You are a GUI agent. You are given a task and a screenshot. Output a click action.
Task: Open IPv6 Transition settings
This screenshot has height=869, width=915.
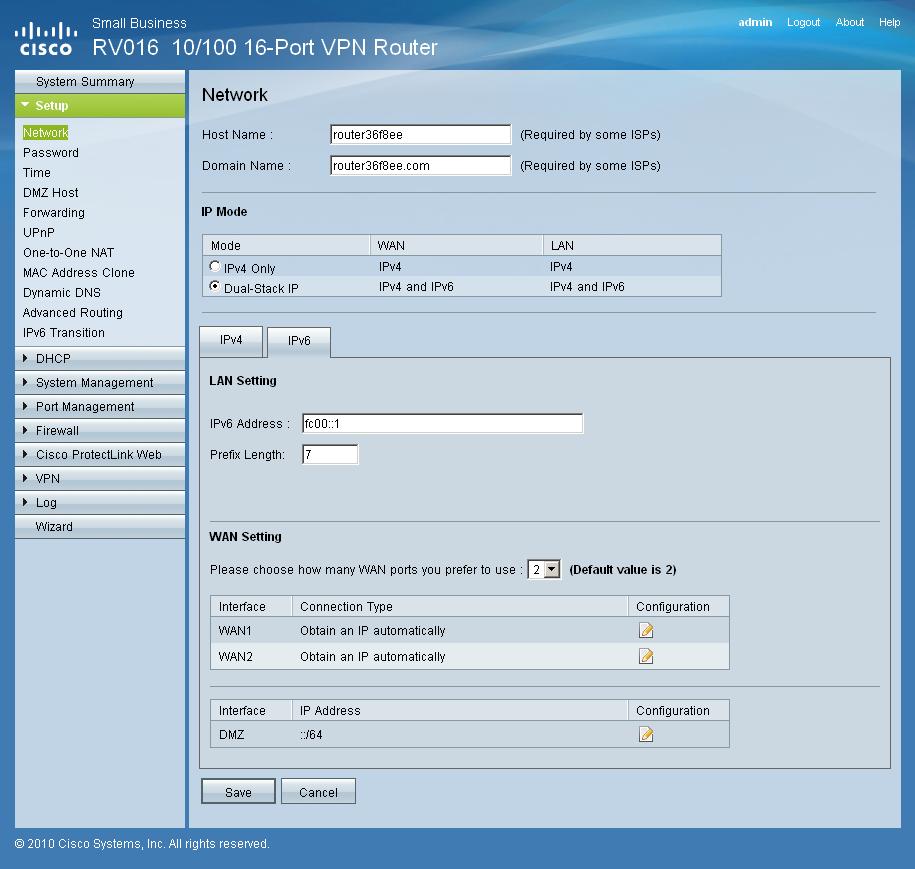tap(64, 333)
